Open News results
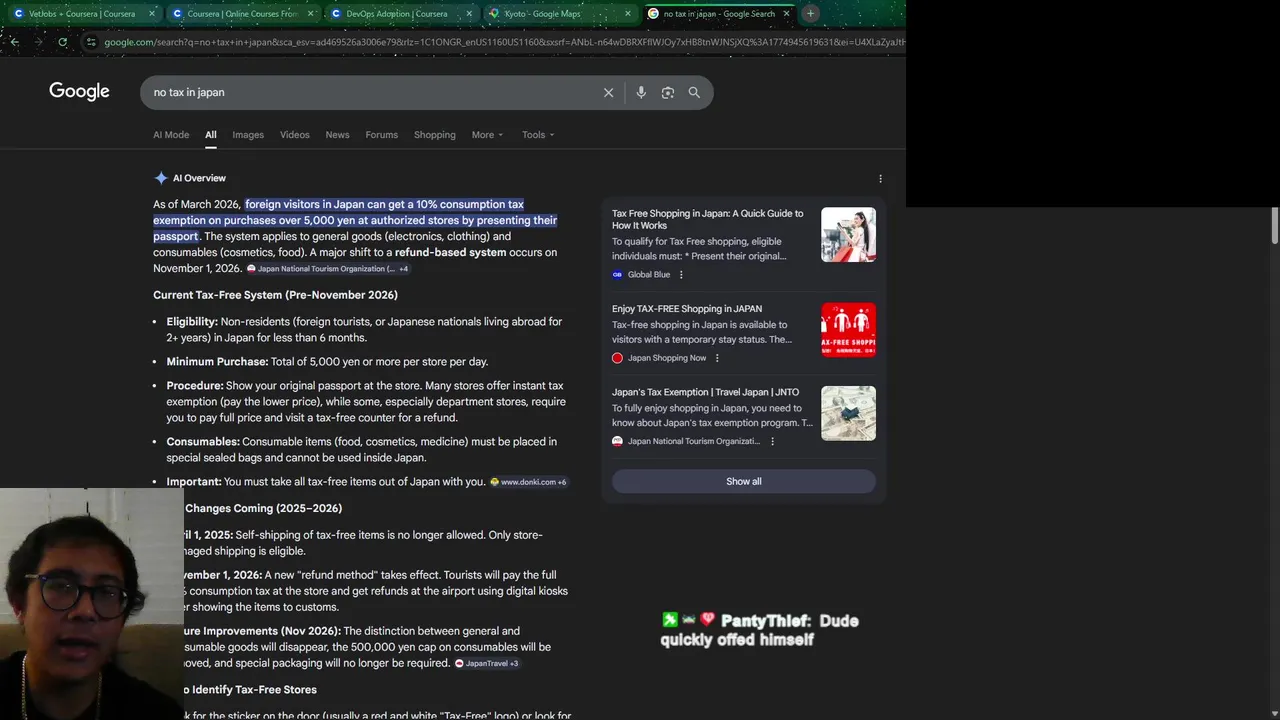Screen dimensions: 1280x720 (x=337, y=135)
